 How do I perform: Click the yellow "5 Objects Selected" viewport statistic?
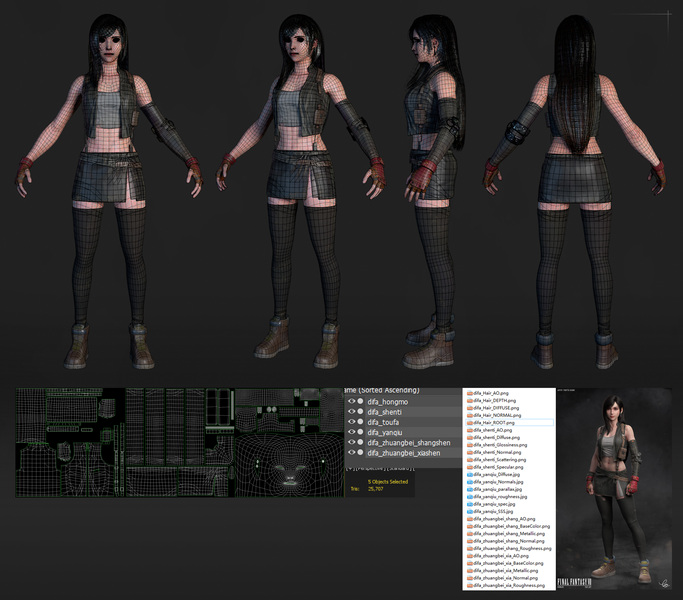388,481
